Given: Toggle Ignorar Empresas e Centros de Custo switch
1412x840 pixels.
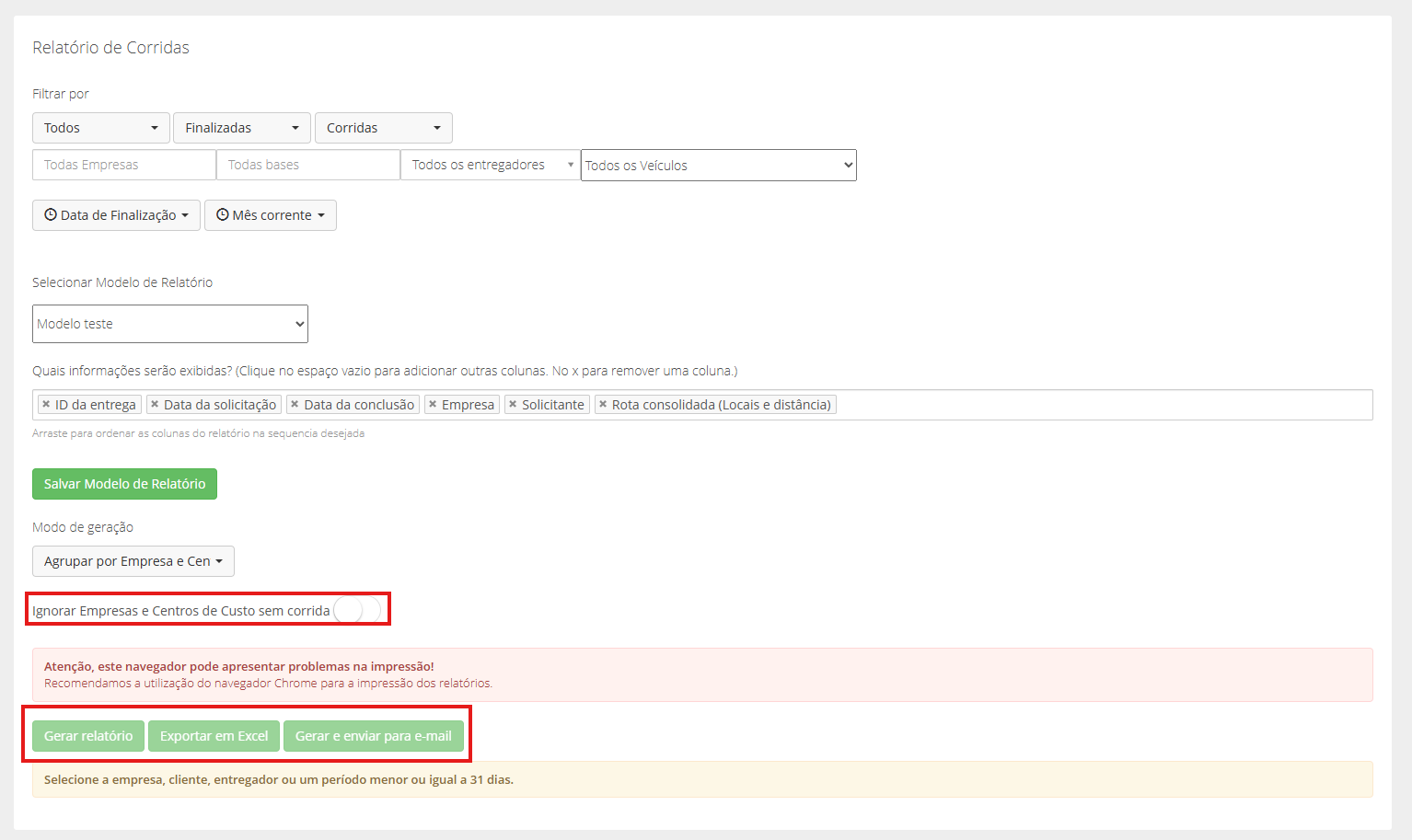Looking at the screenshot, I should [357, 610].
